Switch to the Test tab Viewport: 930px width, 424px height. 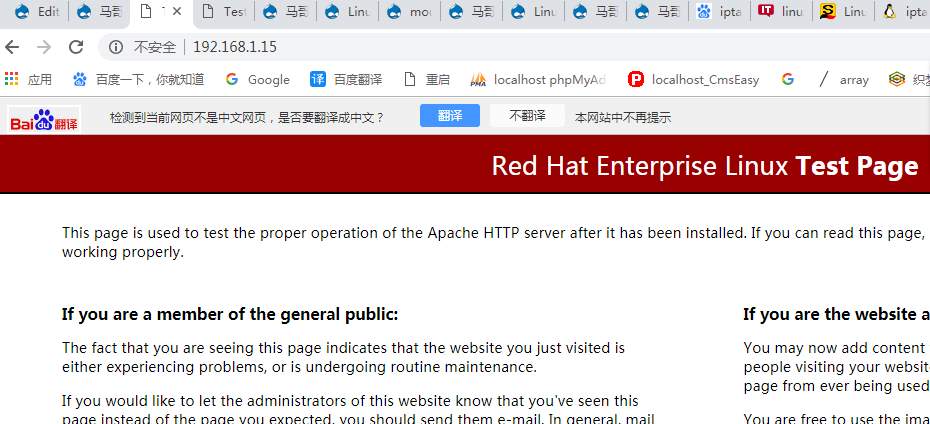pos(224,11)
